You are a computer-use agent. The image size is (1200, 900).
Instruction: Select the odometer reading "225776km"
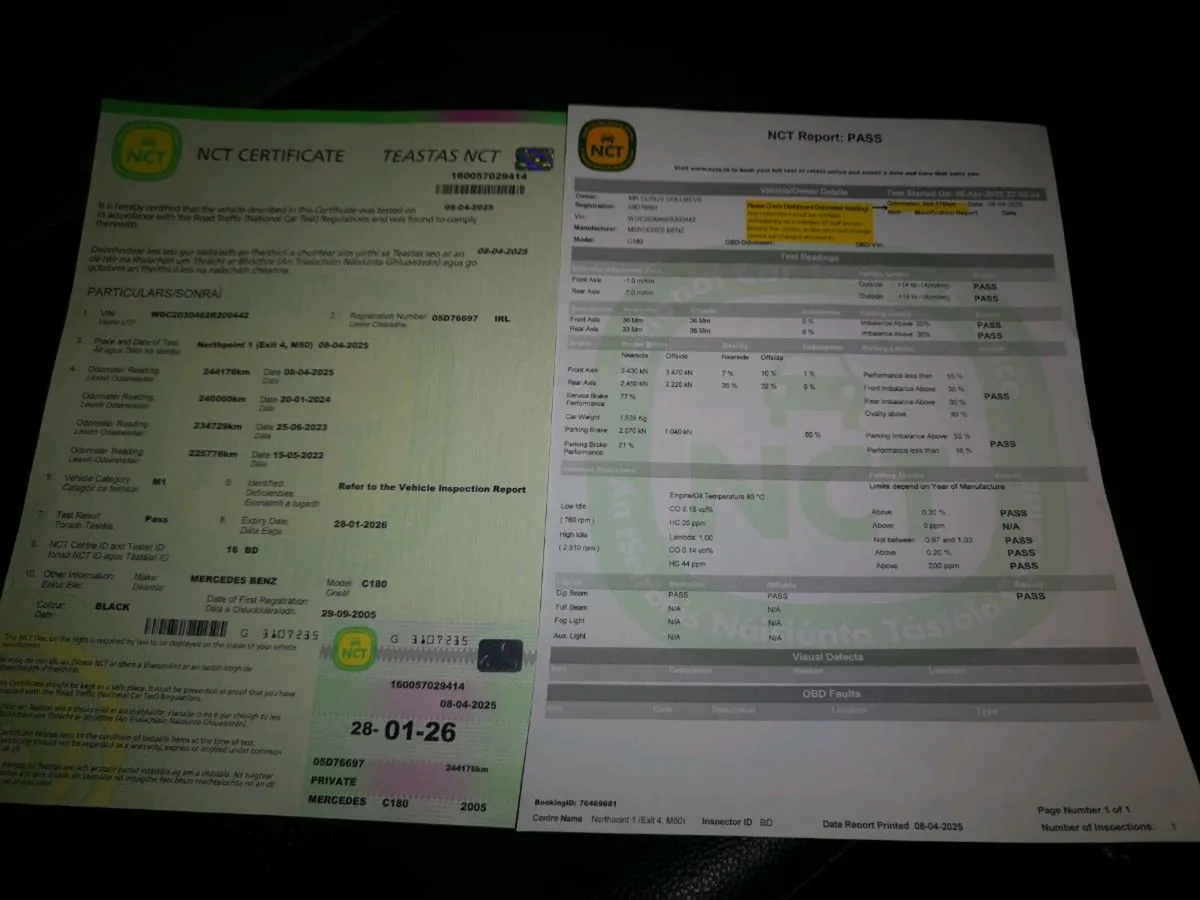213,453
